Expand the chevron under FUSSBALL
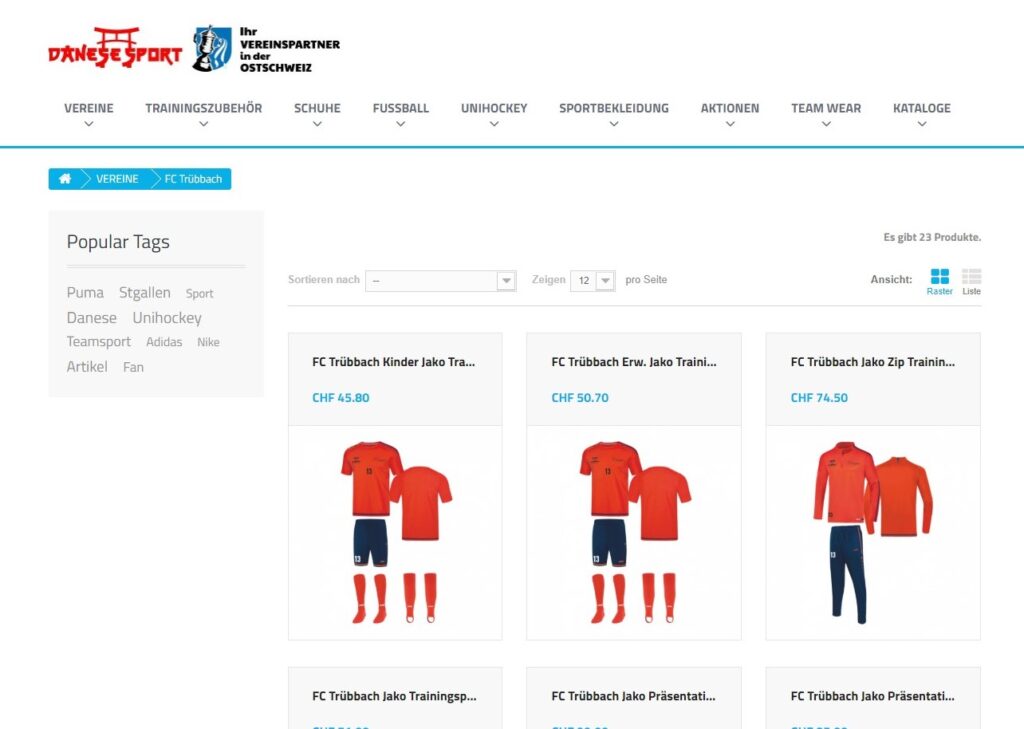This screenshot has height=729, width=1024. (x=401, y=123)
